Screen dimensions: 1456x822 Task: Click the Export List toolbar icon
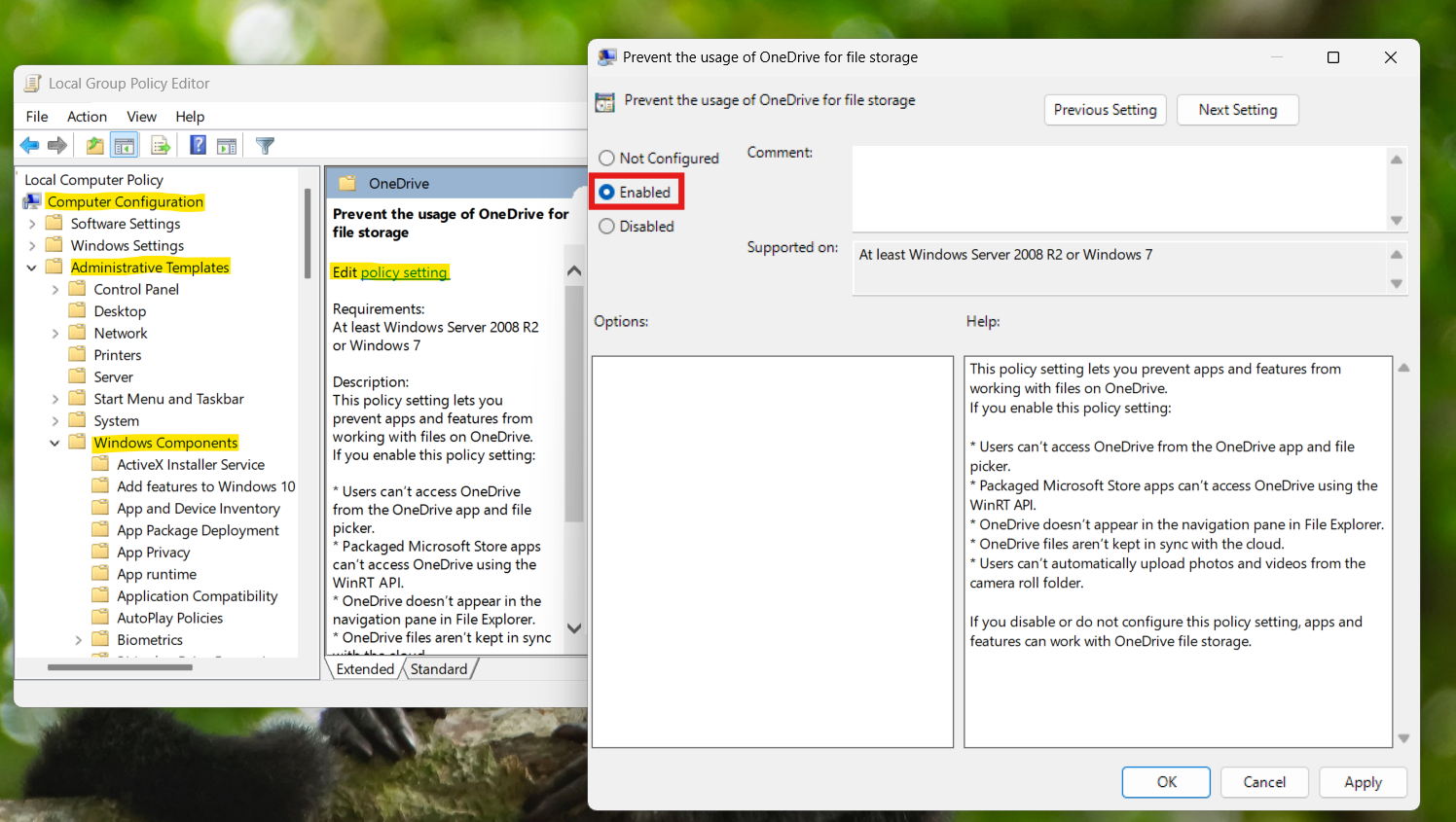161,146
